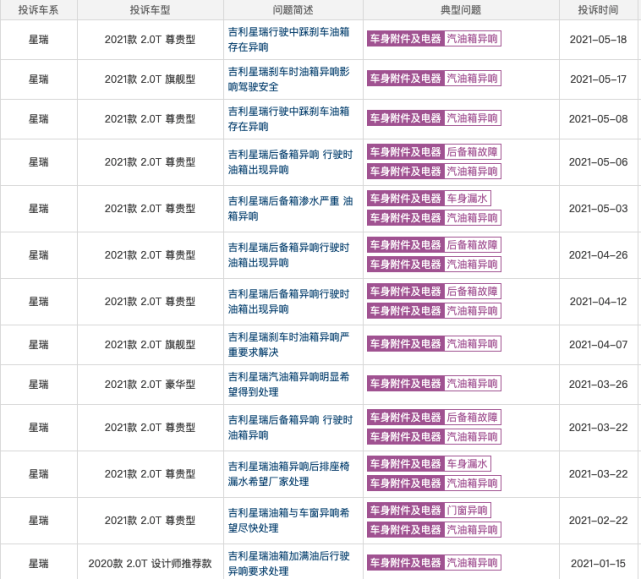This screenshot has width=641, height=579.
Task: Click 2021款 2.0T 尊贵型 in 2021-02-22 row
Action: click(150, 521)
